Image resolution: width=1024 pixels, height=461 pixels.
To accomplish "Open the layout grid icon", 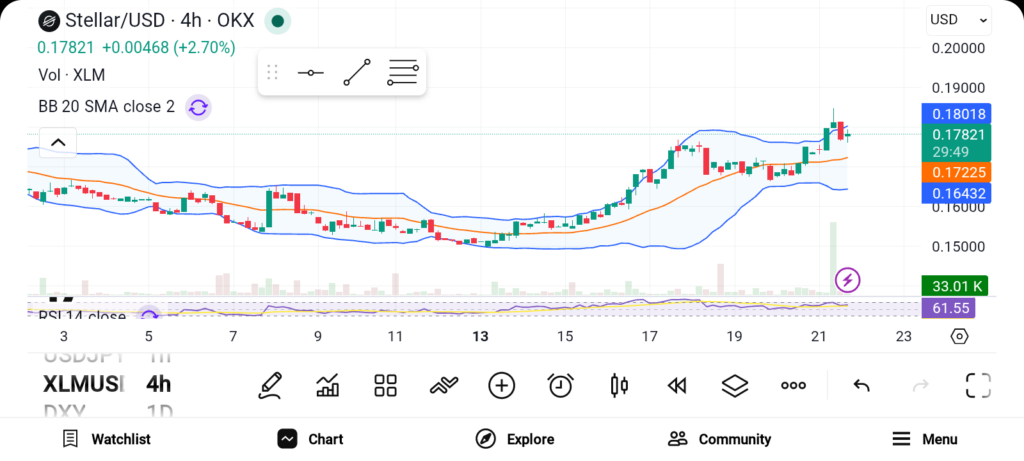I will click(x=385, y=385).
